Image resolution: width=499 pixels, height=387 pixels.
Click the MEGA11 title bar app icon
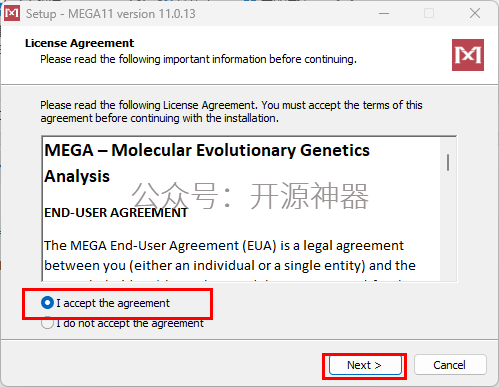tap(12, 13)
